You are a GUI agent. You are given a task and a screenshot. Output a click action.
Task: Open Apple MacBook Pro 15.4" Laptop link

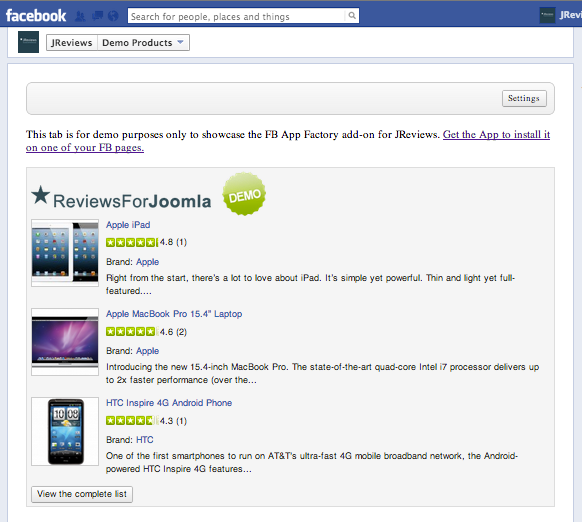pyautogui.click(x=174, y=314)
